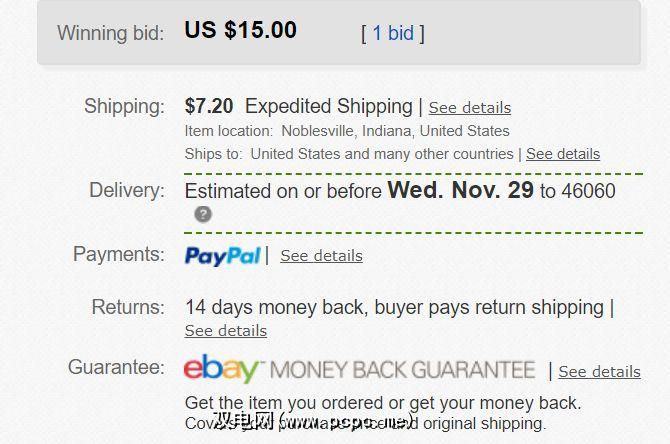Click the Payments label
Viewport: 670px width, 444px height.
(119, 254)
